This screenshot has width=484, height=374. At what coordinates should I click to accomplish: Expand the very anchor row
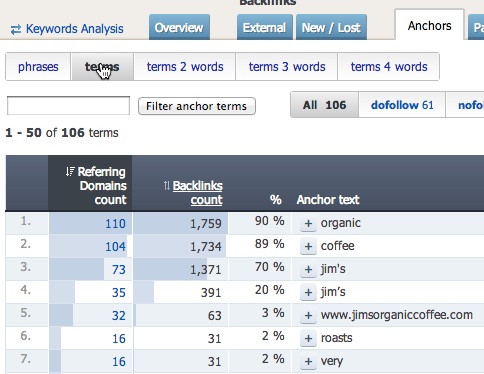(308, 361)
